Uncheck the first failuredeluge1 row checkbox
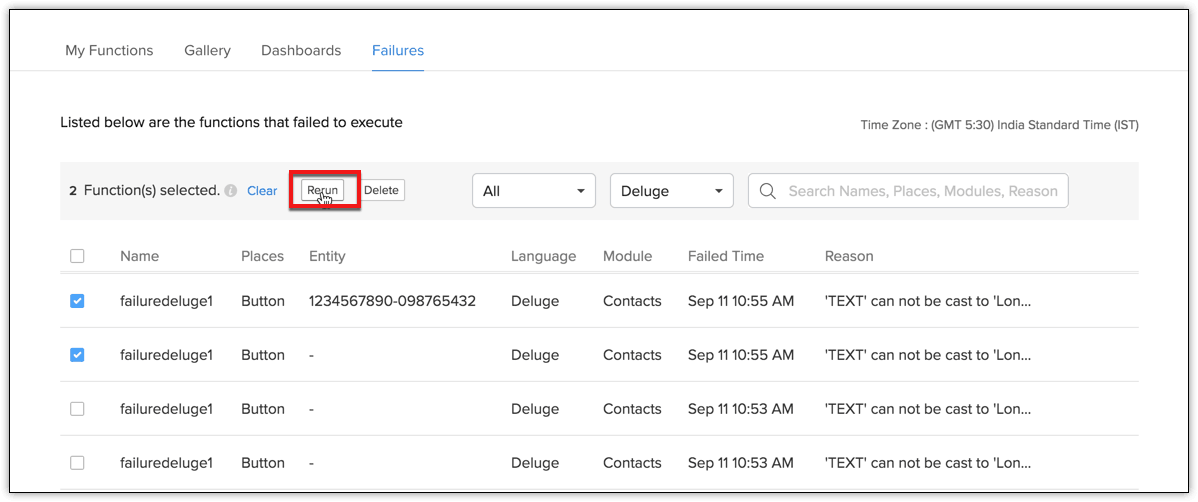The image size is (1198, 502). point(77,301)
